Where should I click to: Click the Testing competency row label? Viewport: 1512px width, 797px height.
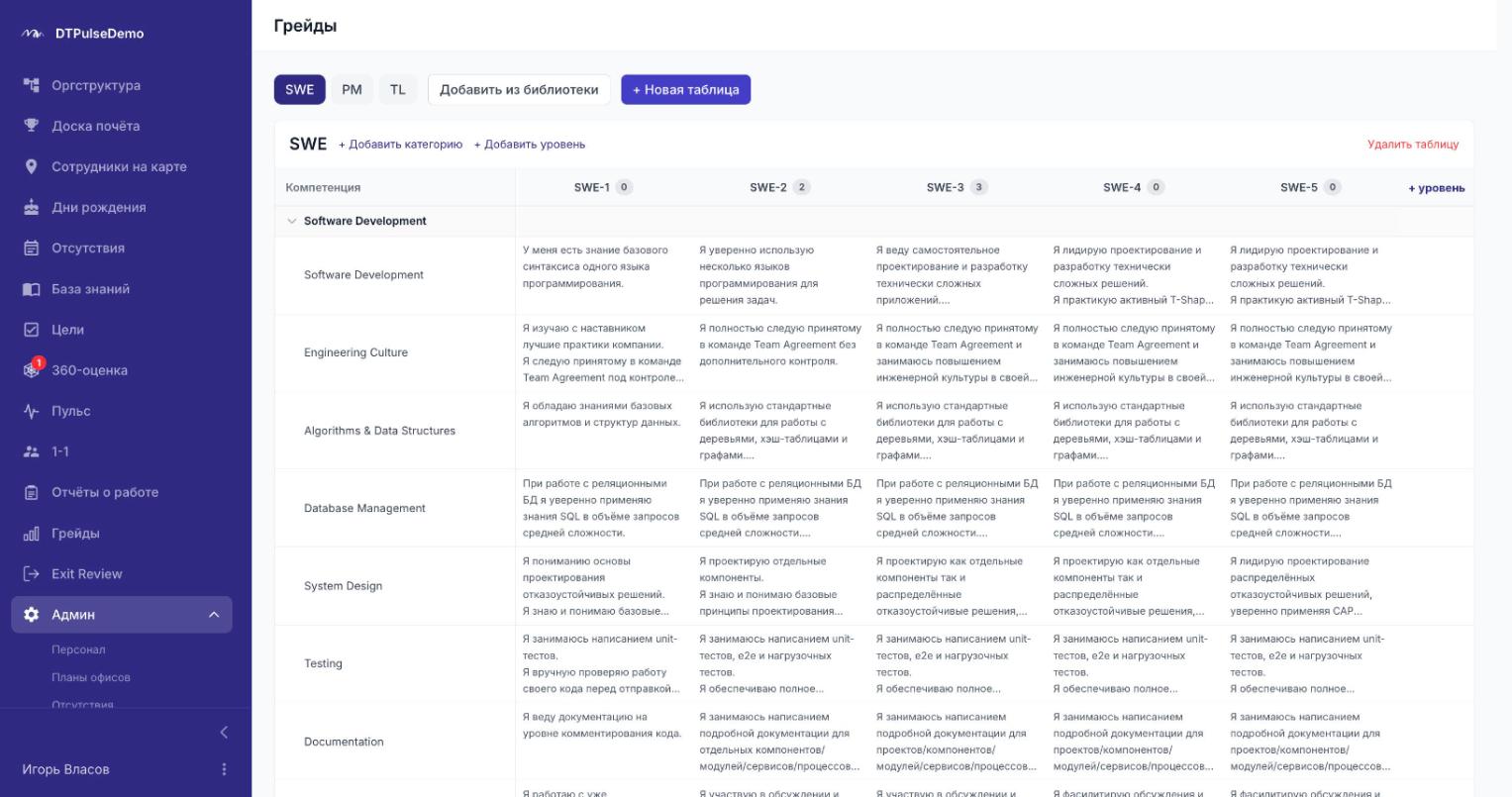pyautogui.click(x=323, y=663)
